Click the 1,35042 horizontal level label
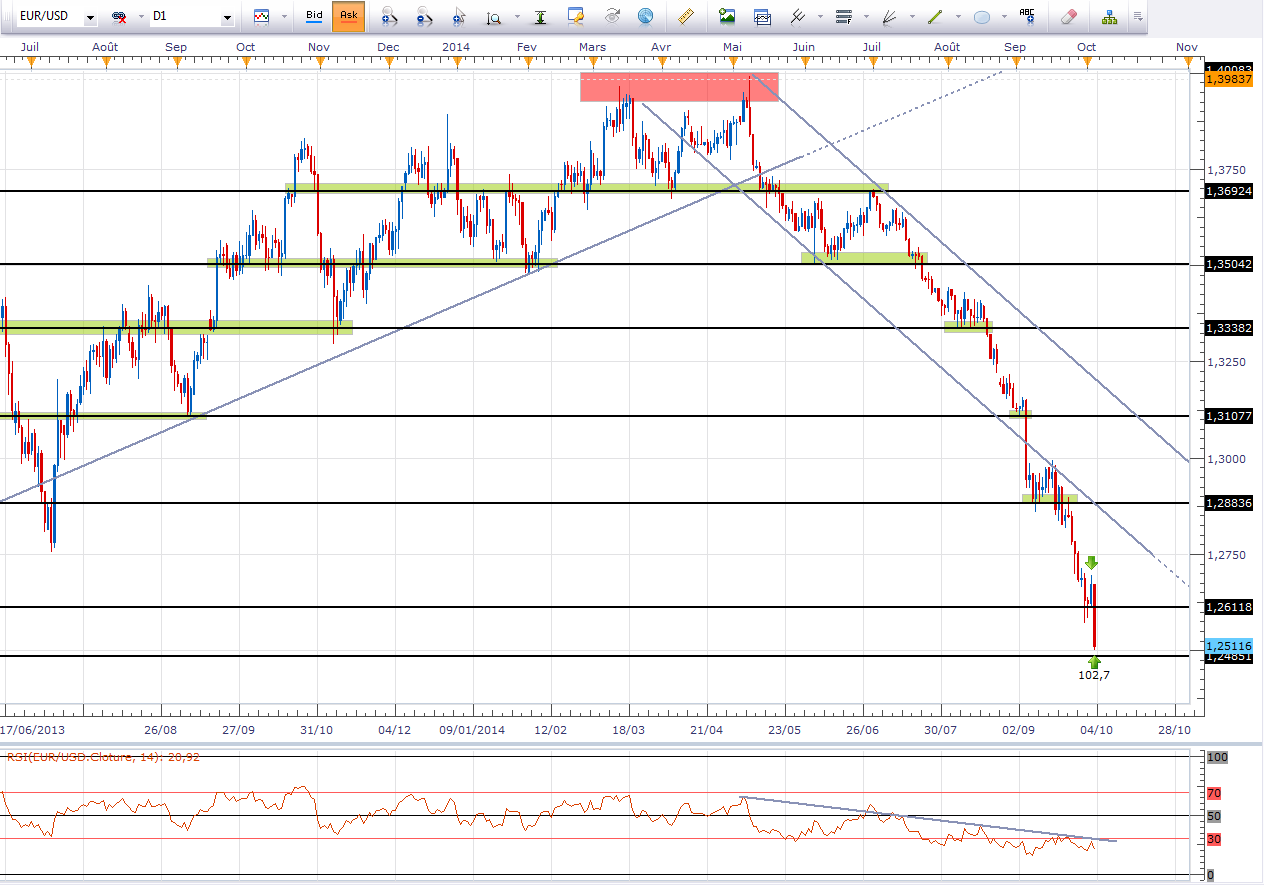The width and height of the screenshot is (1264, 885). coord(1231,265)
